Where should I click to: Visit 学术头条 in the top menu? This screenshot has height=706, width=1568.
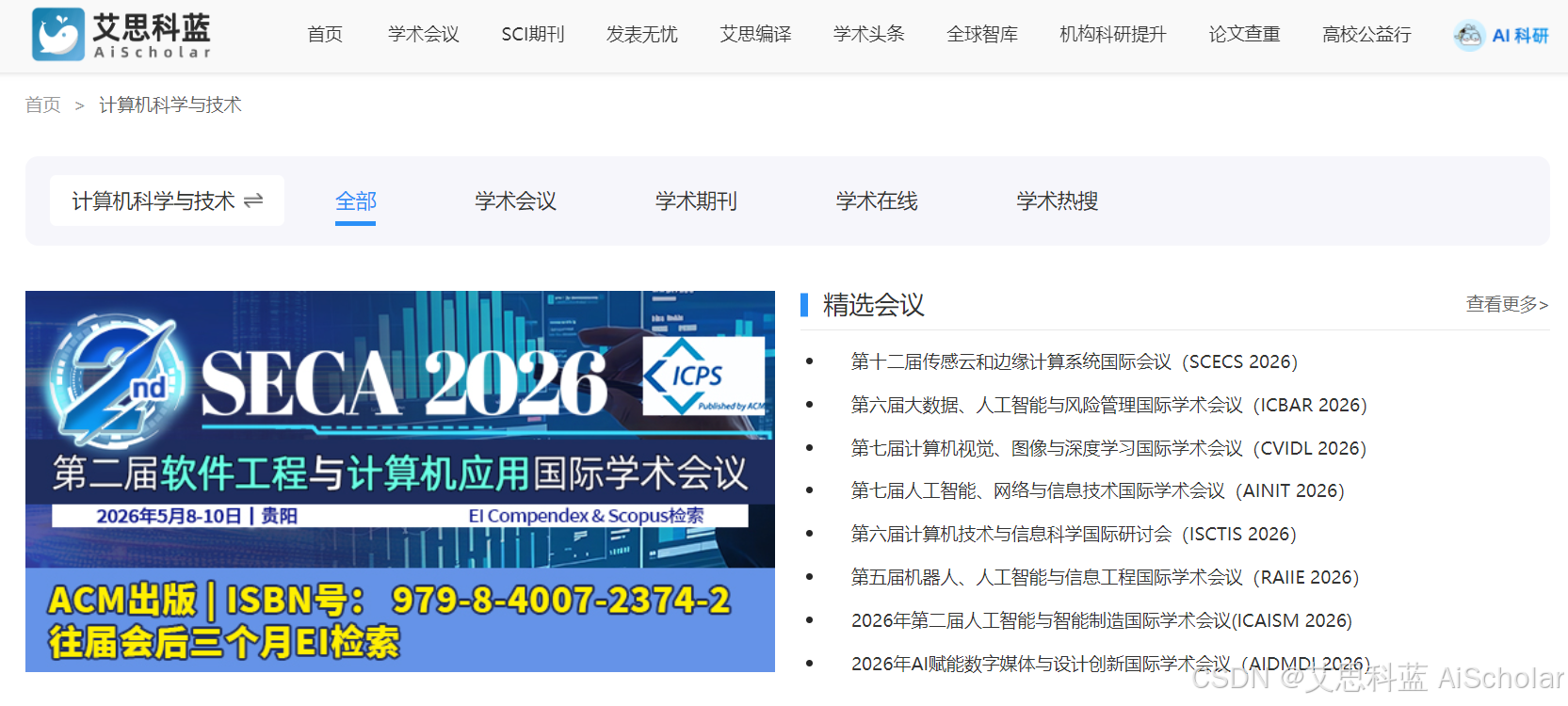[x=869, y=35]
